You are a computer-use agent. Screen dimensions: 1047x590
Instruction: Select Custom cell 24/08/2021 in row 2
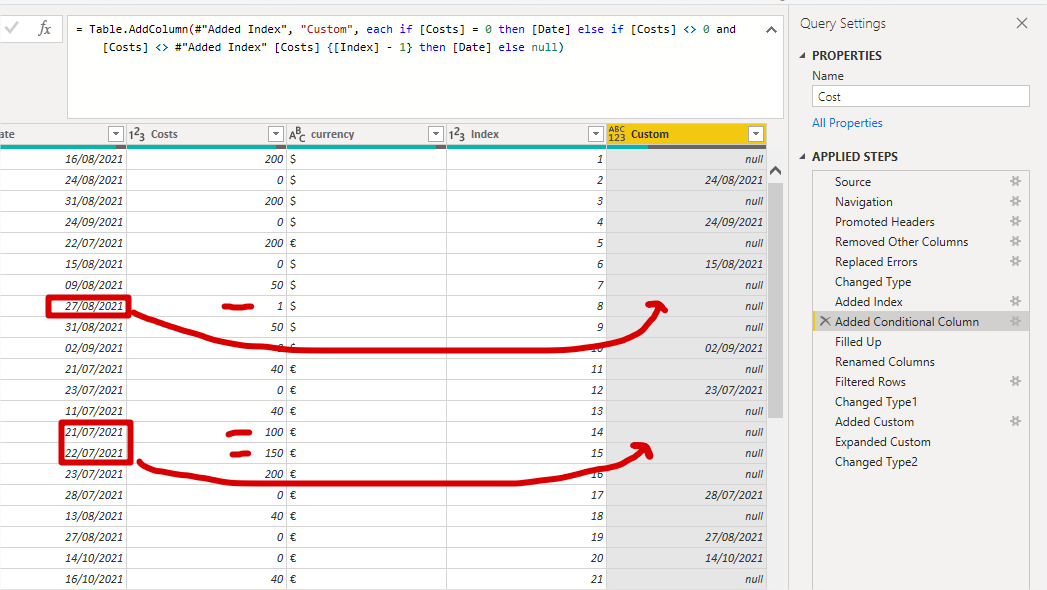tap(686, 180)
